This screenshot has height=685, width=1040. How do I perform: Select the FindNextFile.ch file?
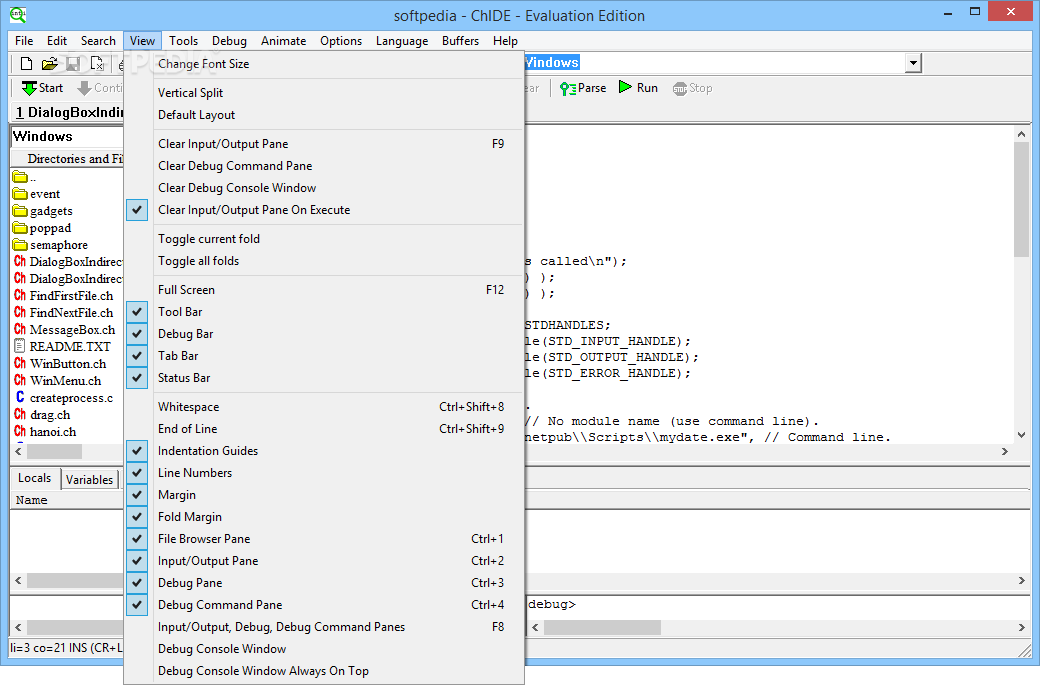pyautogui.click(x=63, y=312)
